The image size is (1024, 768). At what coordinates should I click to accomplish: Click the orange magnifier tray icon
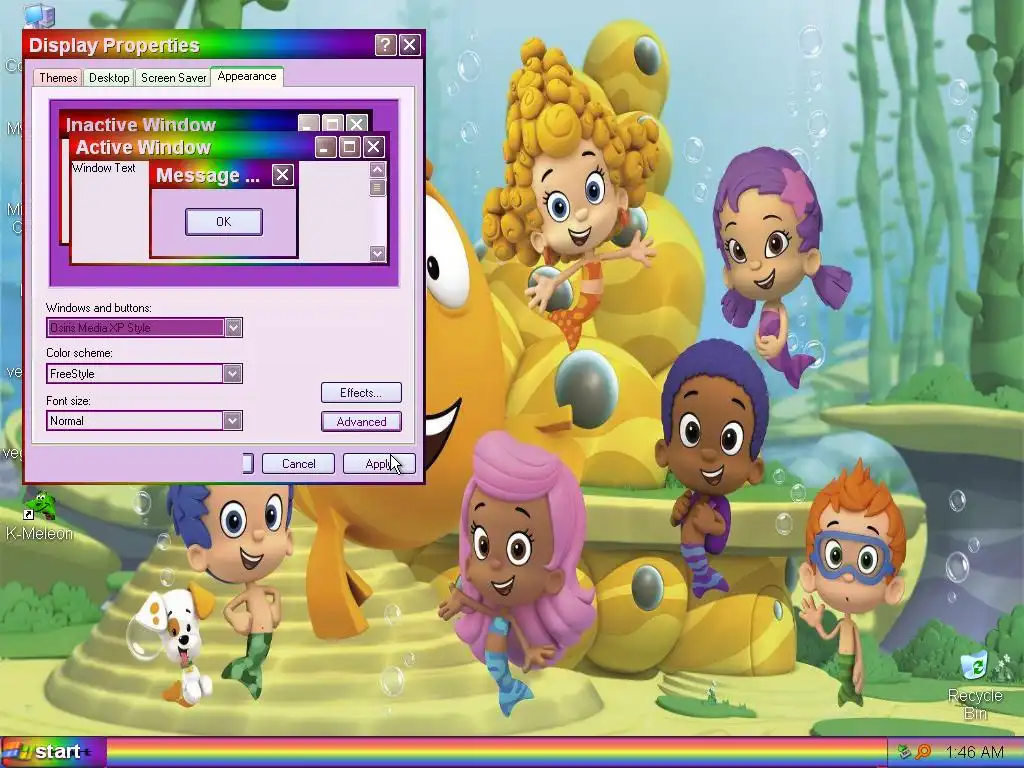pos(923,752)
